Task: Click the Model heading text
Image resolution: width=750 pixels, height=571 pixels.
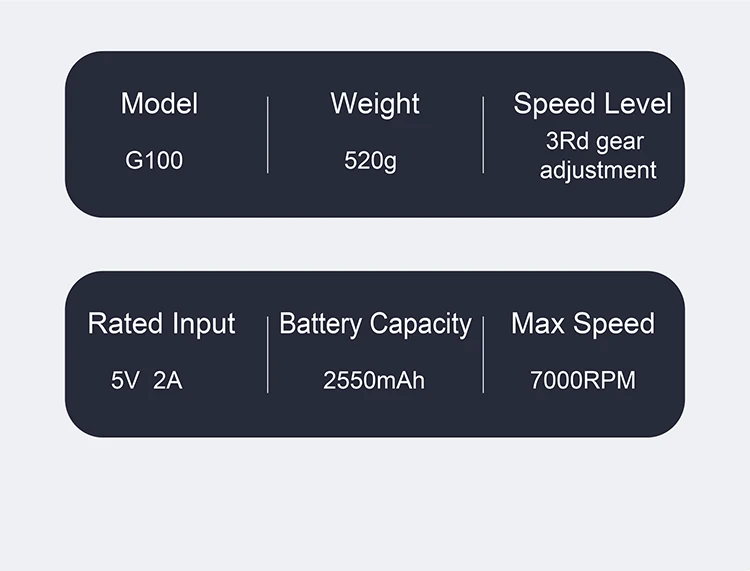Action: (159, 104)
